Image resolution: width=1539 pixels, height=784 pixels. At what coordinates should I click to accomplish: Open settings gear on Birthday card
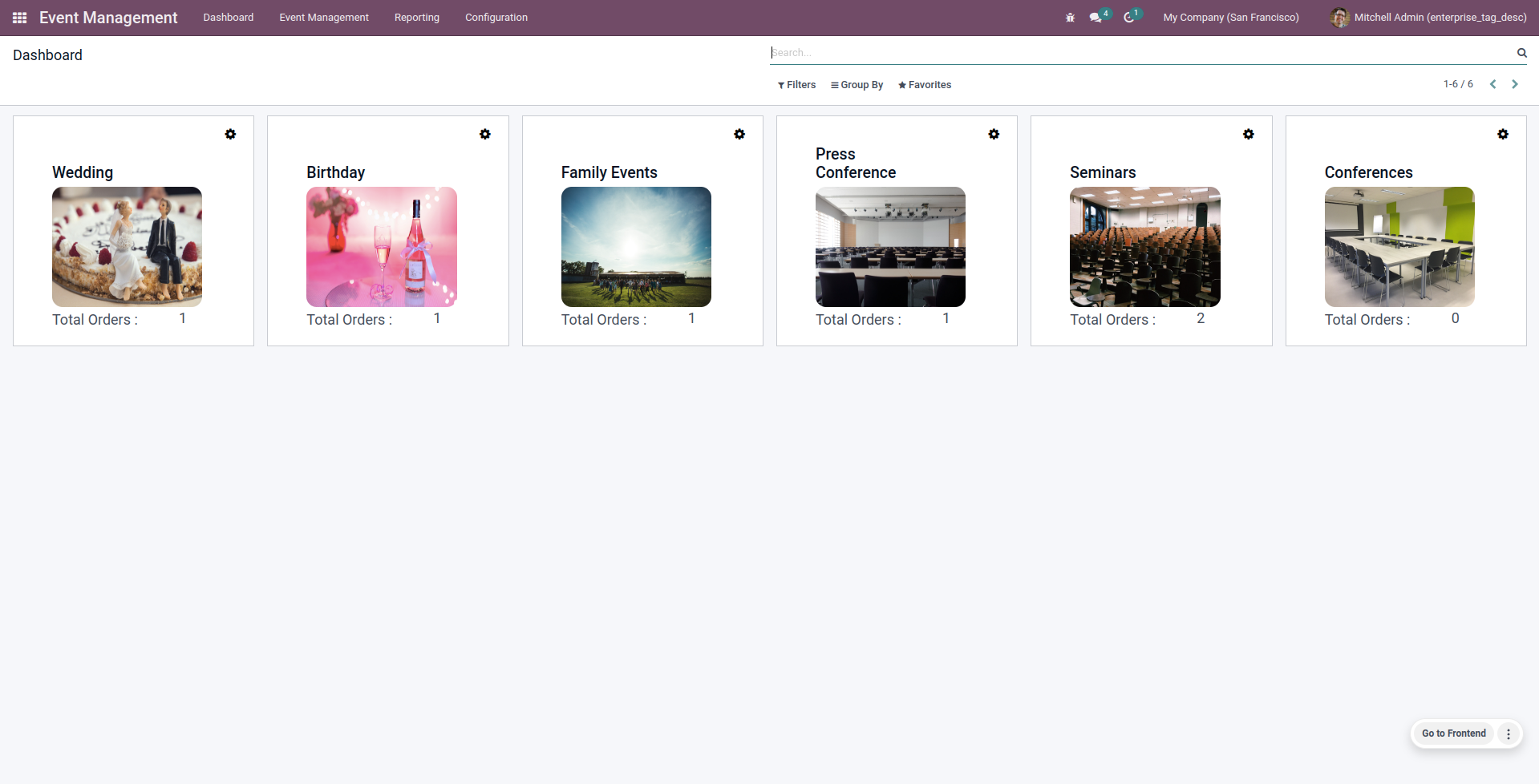[485, 134]
